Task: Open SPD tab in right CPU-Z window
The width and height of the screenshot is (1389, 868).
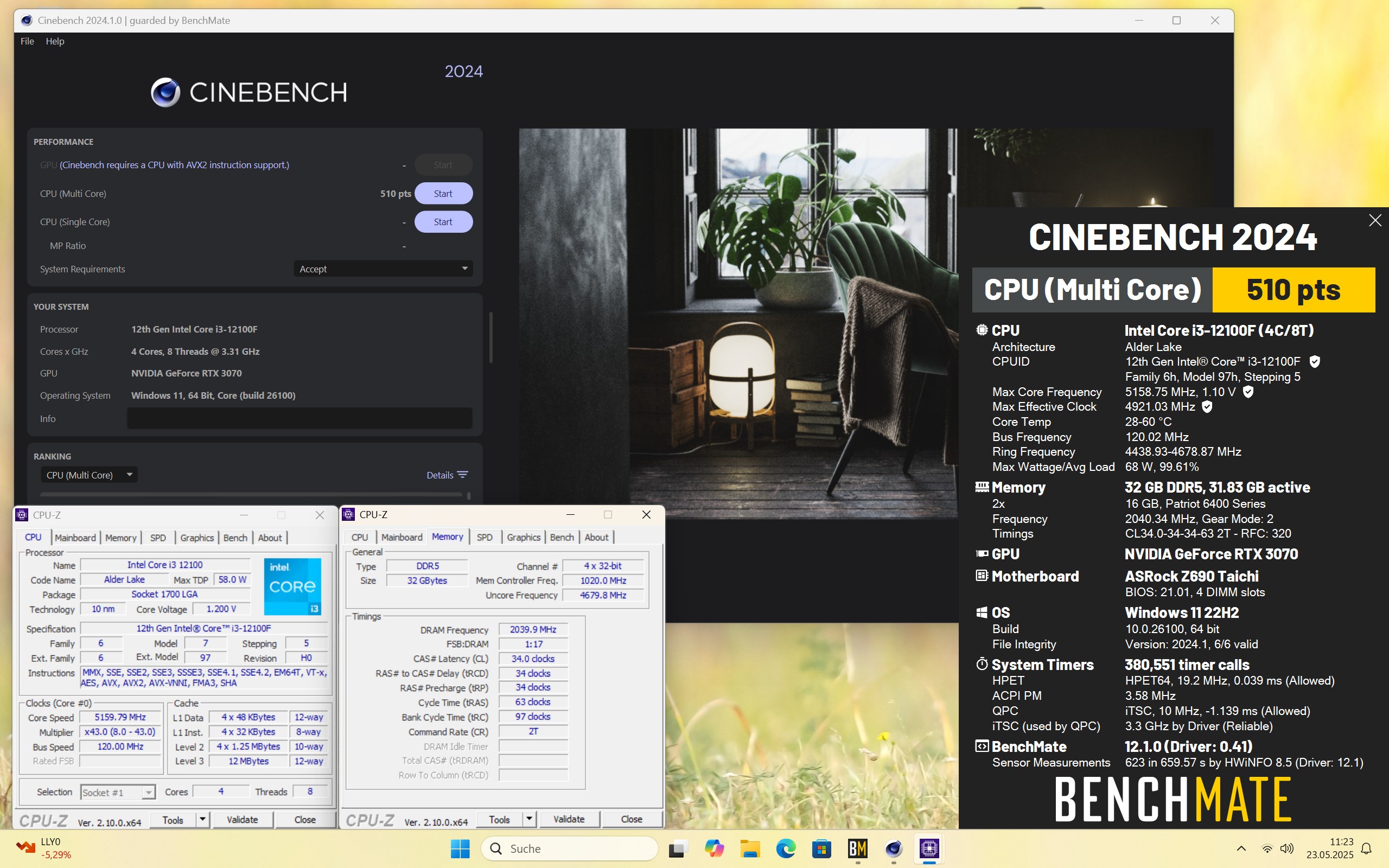Action: pyautogui.click(x=485, y=537)
